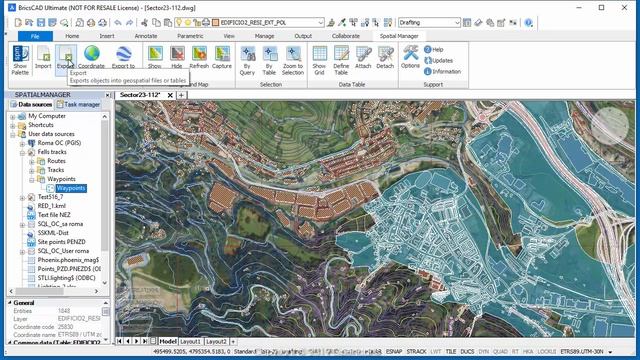
Task: Capture the background map image
Action: click(222, 57)
